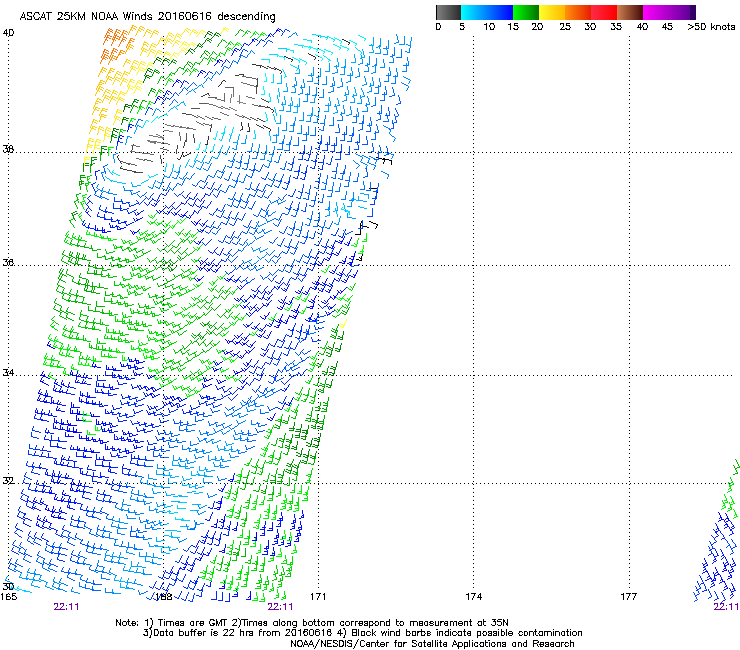740x650 pixels.
Task: Click the note line 'Times are GMT'
Action: pyautogui.click(x=192, y=623)
